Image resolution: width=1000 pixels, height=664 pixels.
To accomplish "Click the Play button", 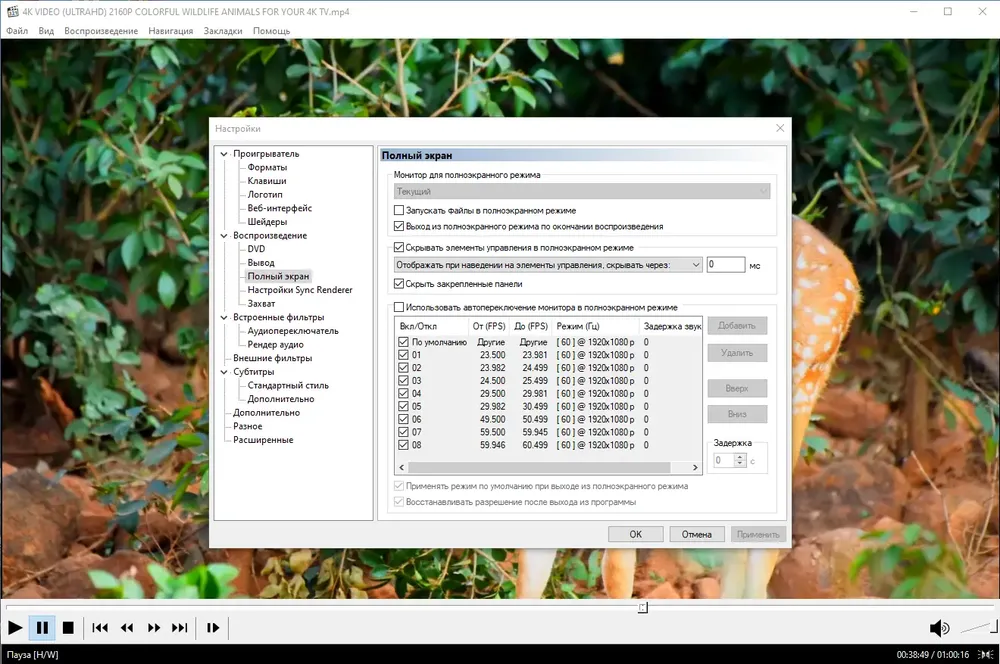I will click(15, 628).
